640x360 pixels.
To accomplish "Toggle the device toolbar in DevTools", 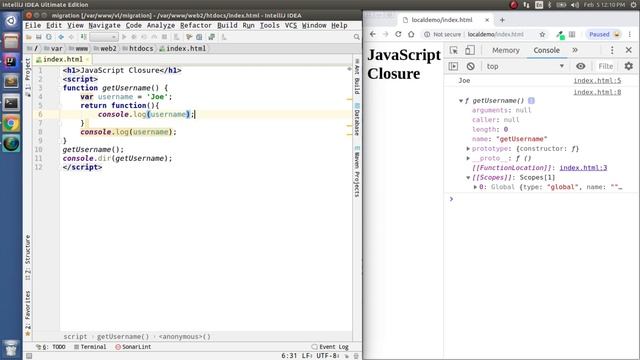I will tap(470, 50).
